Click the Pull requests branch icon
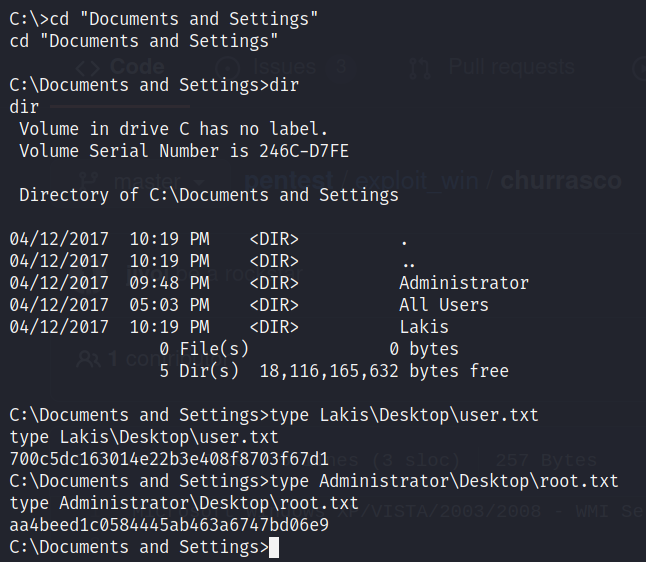The width and height of the screenshot is (646, 562). tap(421, 67)
